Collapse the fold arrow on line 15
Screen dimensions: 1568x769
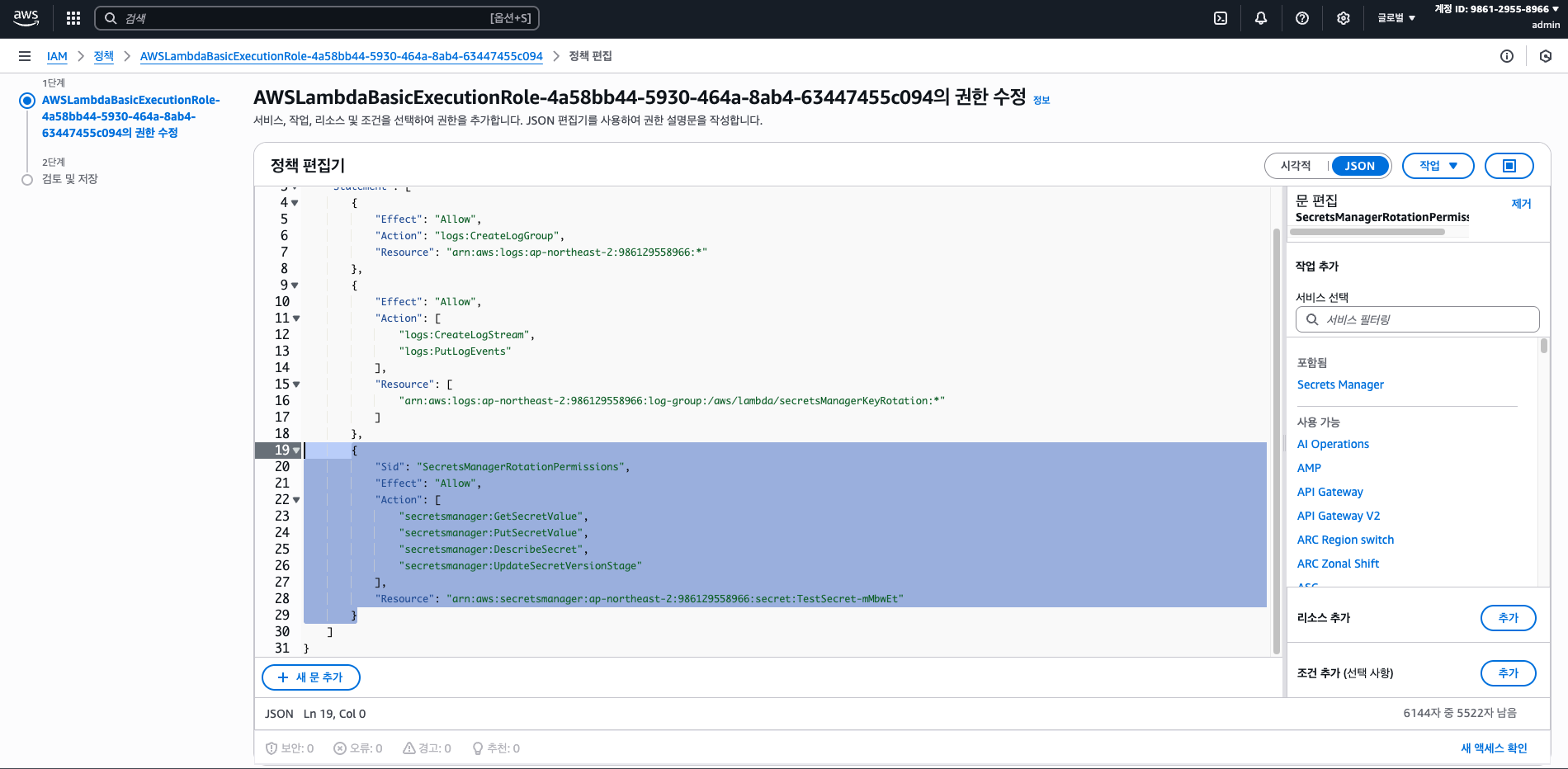(296, 384)
